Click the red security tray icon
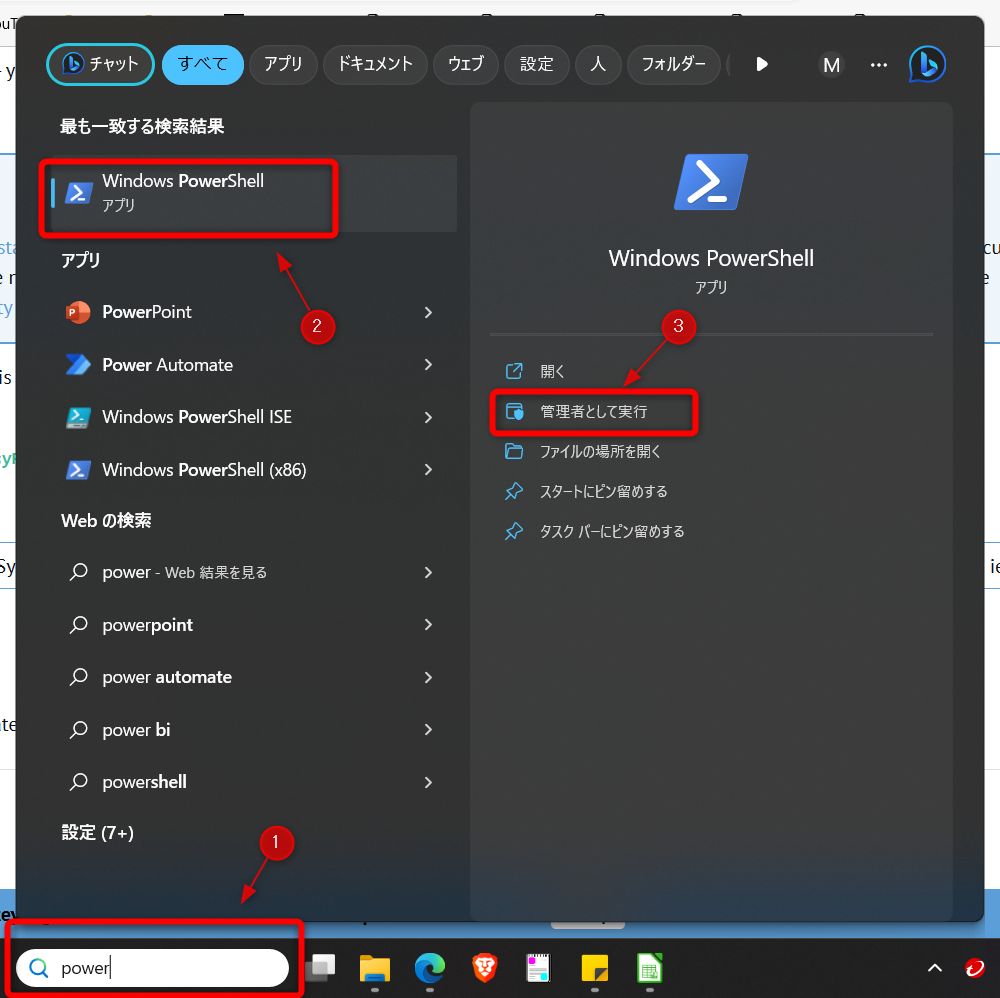The image size is (1000, 998). pos(974,967)
